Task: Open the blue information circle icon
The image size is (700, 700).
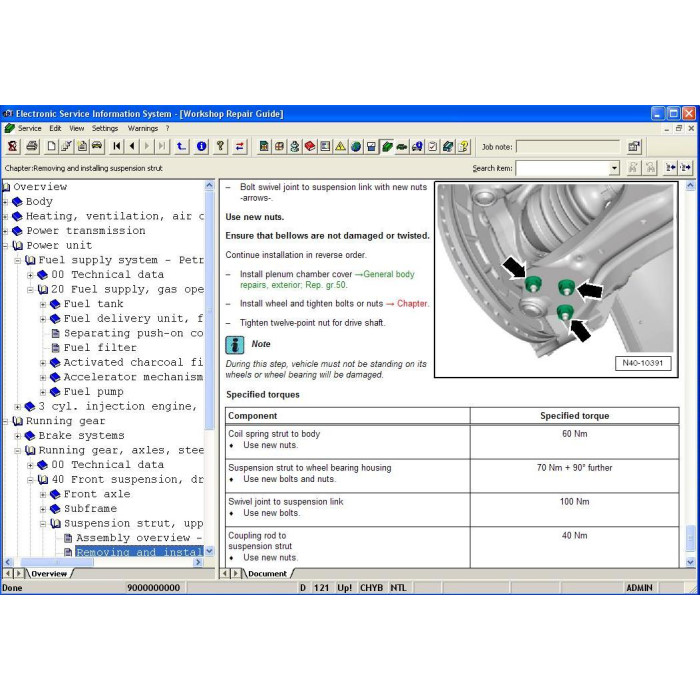Action: pyautogui.click(x=201, y=146)
